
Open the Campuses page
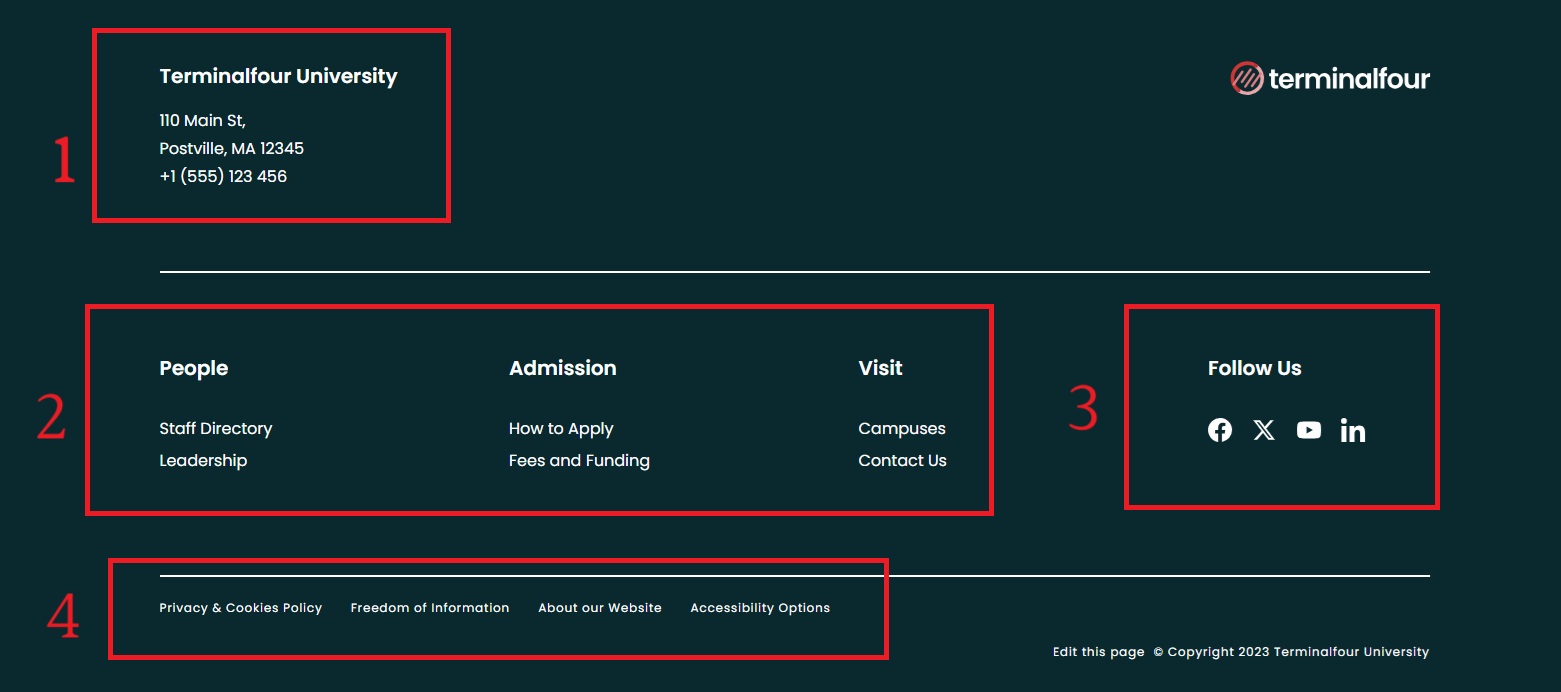[901, 428]
